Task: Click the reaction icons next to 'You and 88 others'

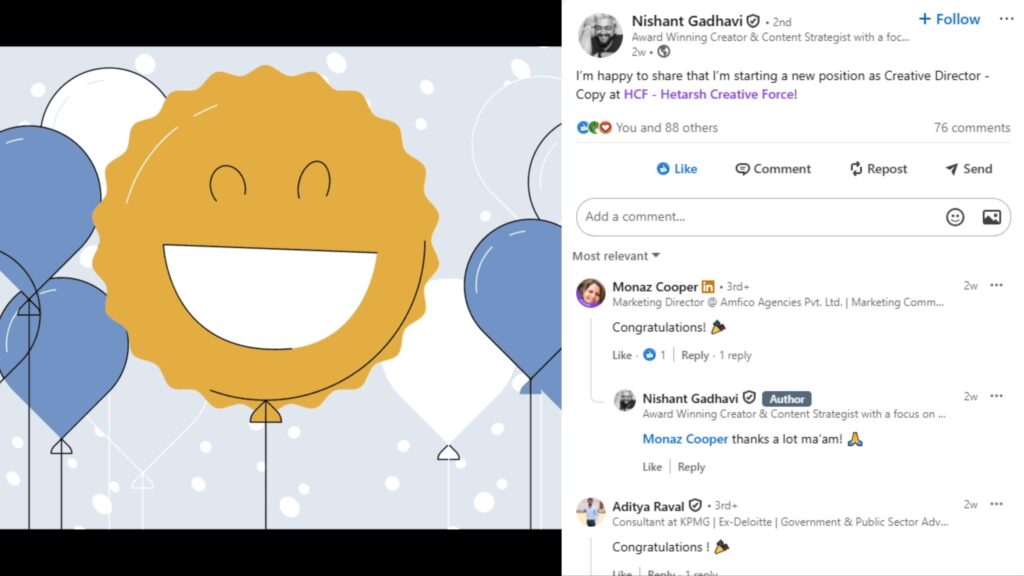Action: tap(593, 128)
